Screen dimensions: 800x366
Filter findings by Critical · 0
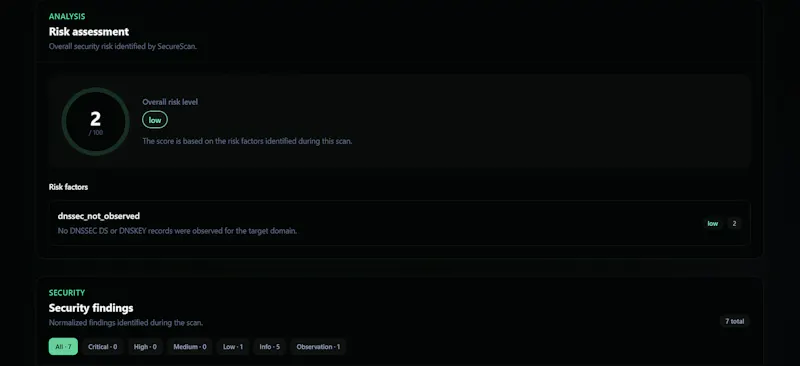103,347
